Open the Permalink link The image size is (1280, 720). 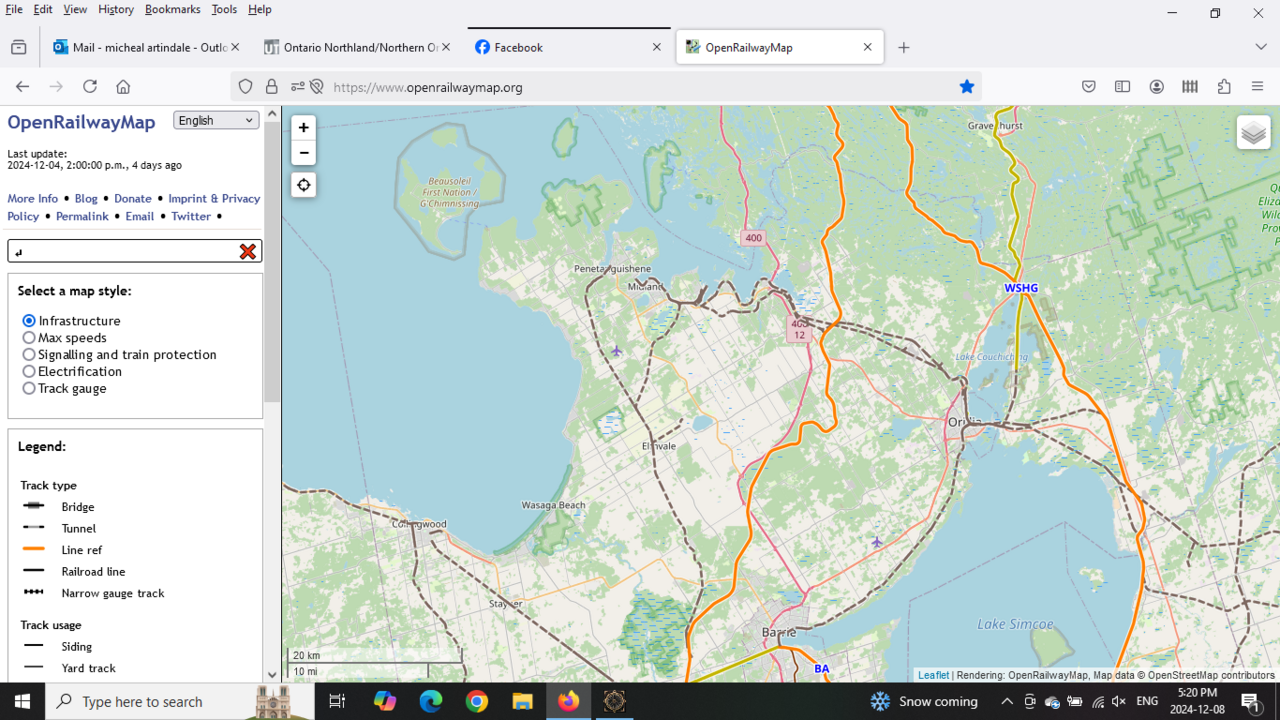point(82,216)
